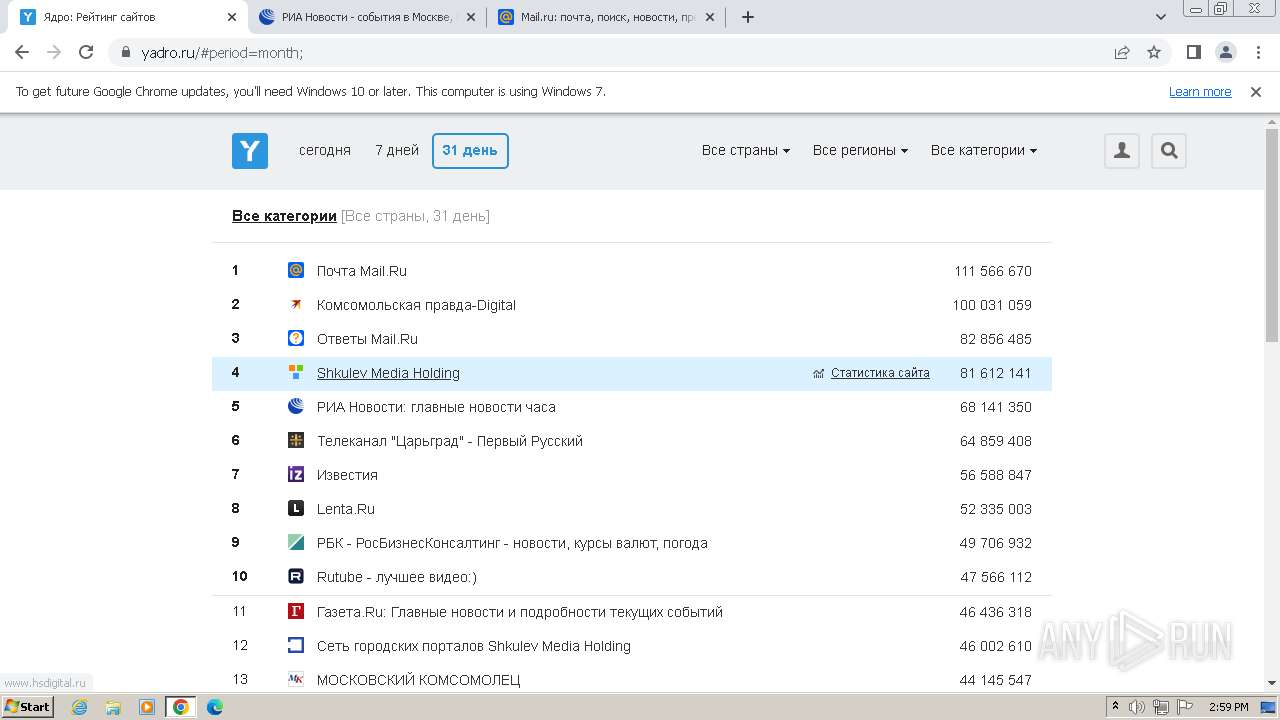
Task: Click the Известия favicon
Action: (296, 474)
